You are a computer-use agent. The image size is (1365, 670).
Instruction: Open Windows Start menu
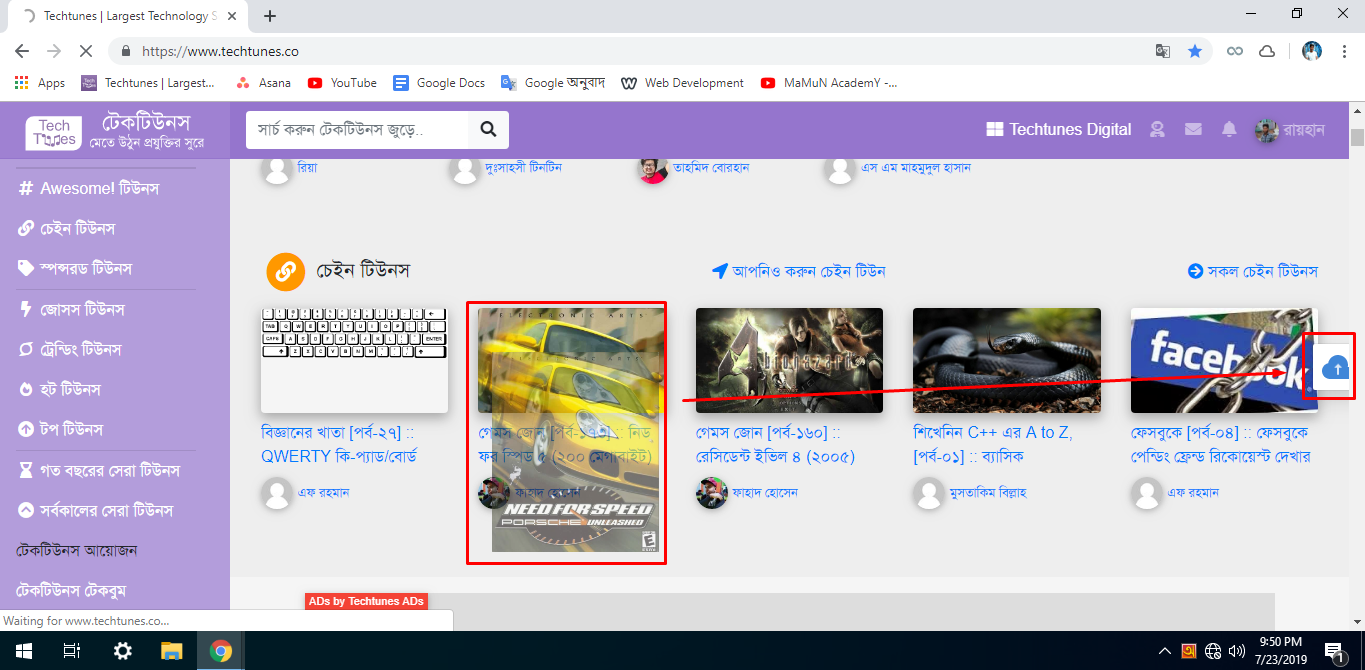22,651
